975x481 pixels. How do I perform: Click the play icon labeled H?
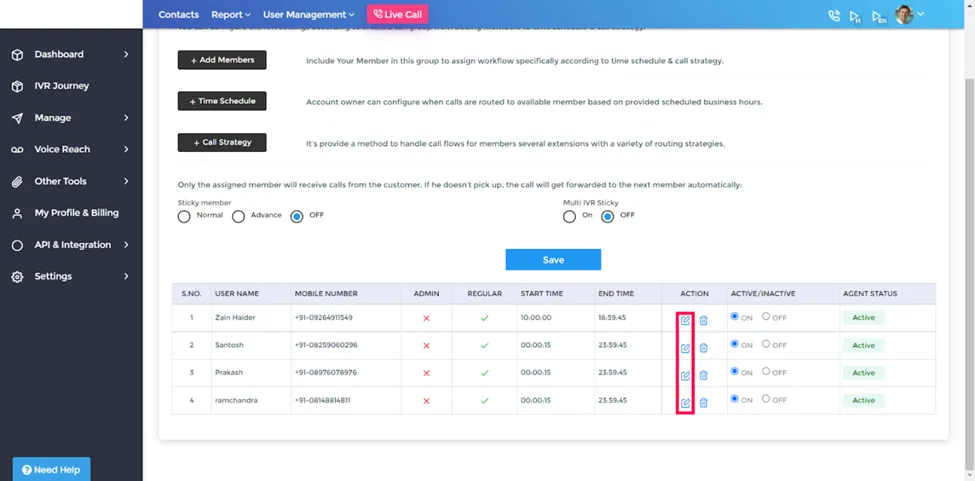(856, 16)
